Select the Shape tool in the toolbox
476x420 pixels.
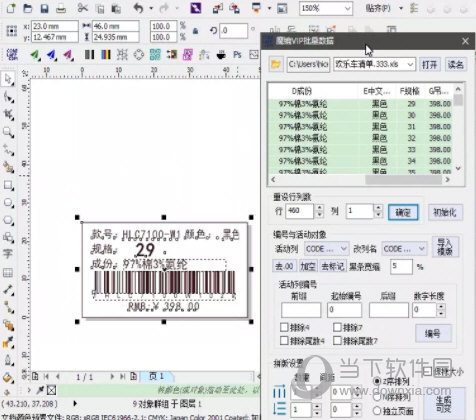[8, 97]
